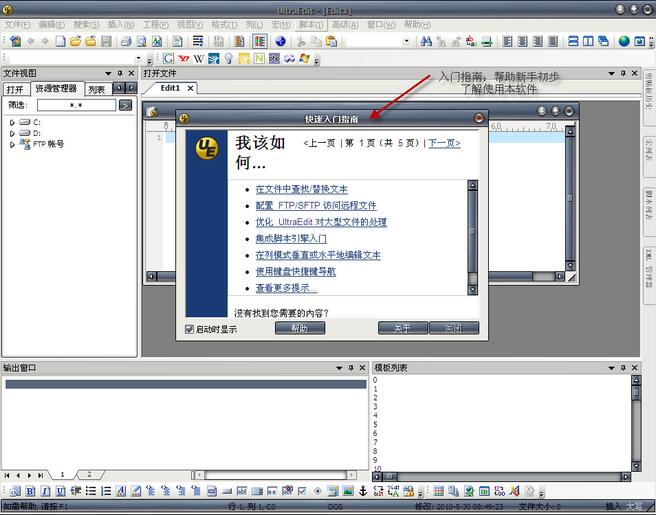Switch to the 资源管理器 tab
The width and height of the screenshot is (656, 515).
[x=56, y=88]
